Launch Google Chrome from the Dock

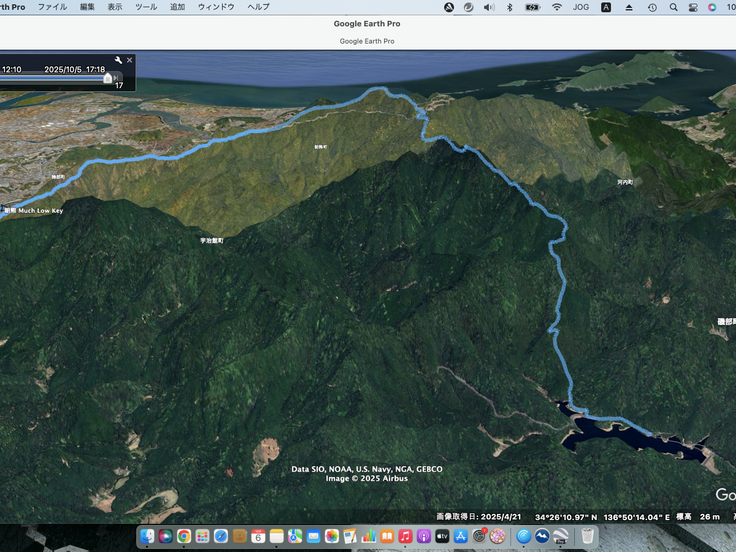coord(184,537)
